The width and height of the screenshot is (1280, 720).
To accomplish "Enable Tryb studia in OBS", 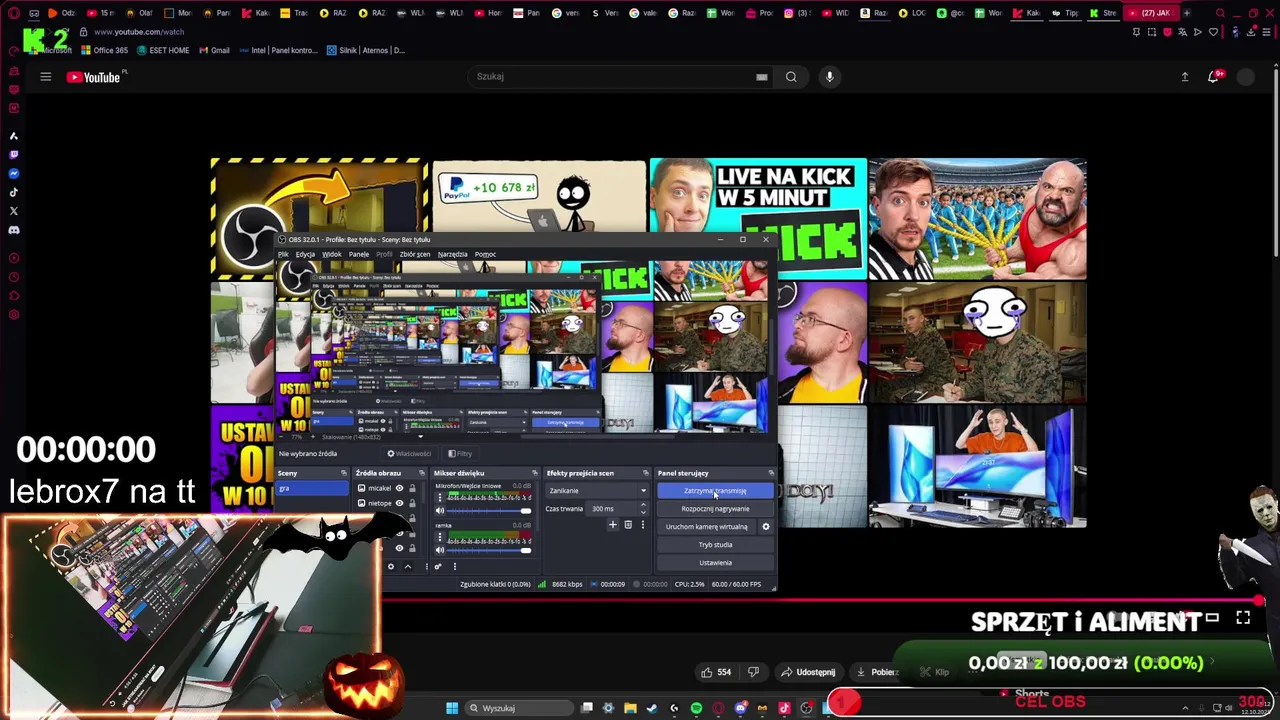I will point(715,545).
